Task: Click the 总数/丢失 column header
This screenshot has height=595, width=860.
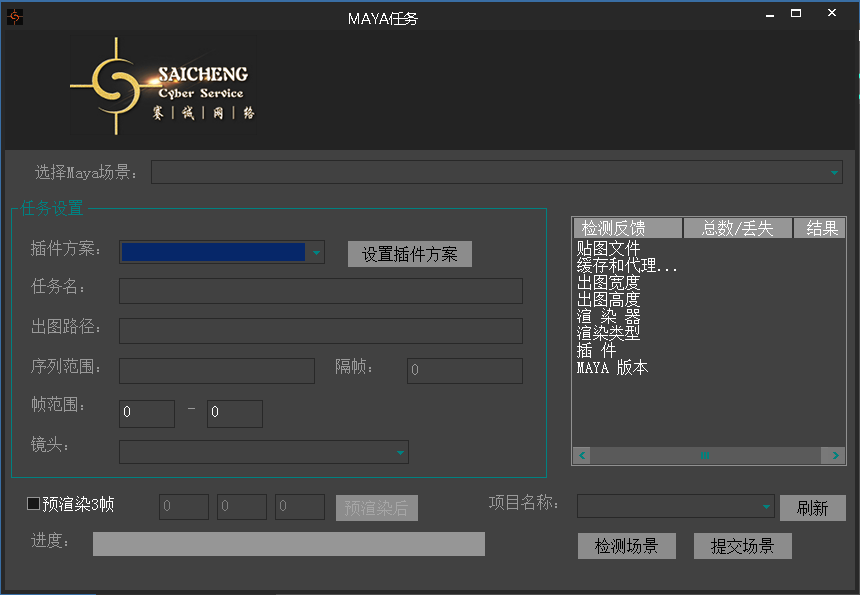Action: pos(737,228)
